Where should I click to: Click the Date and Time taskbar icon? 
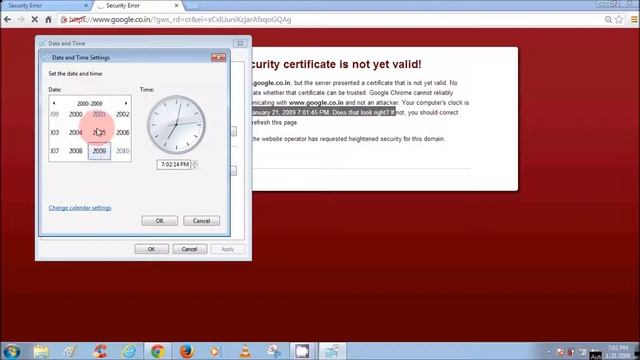click(x=332, y=351)
